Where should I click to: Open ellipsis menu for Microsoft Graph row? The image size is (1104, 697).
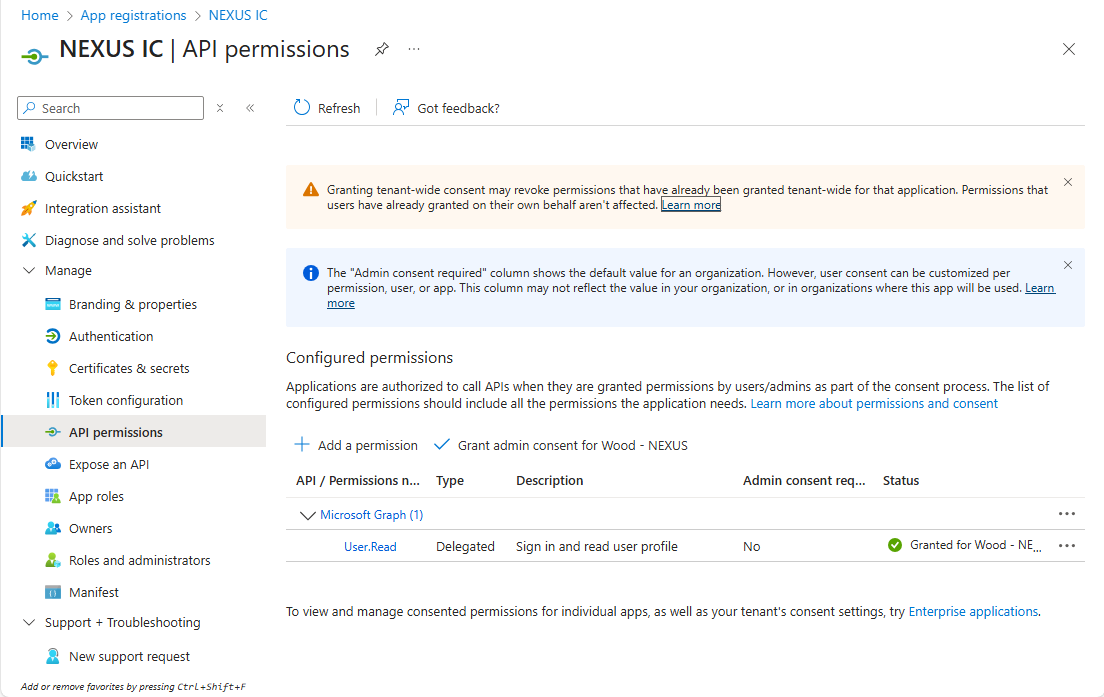coord(1067,514)
